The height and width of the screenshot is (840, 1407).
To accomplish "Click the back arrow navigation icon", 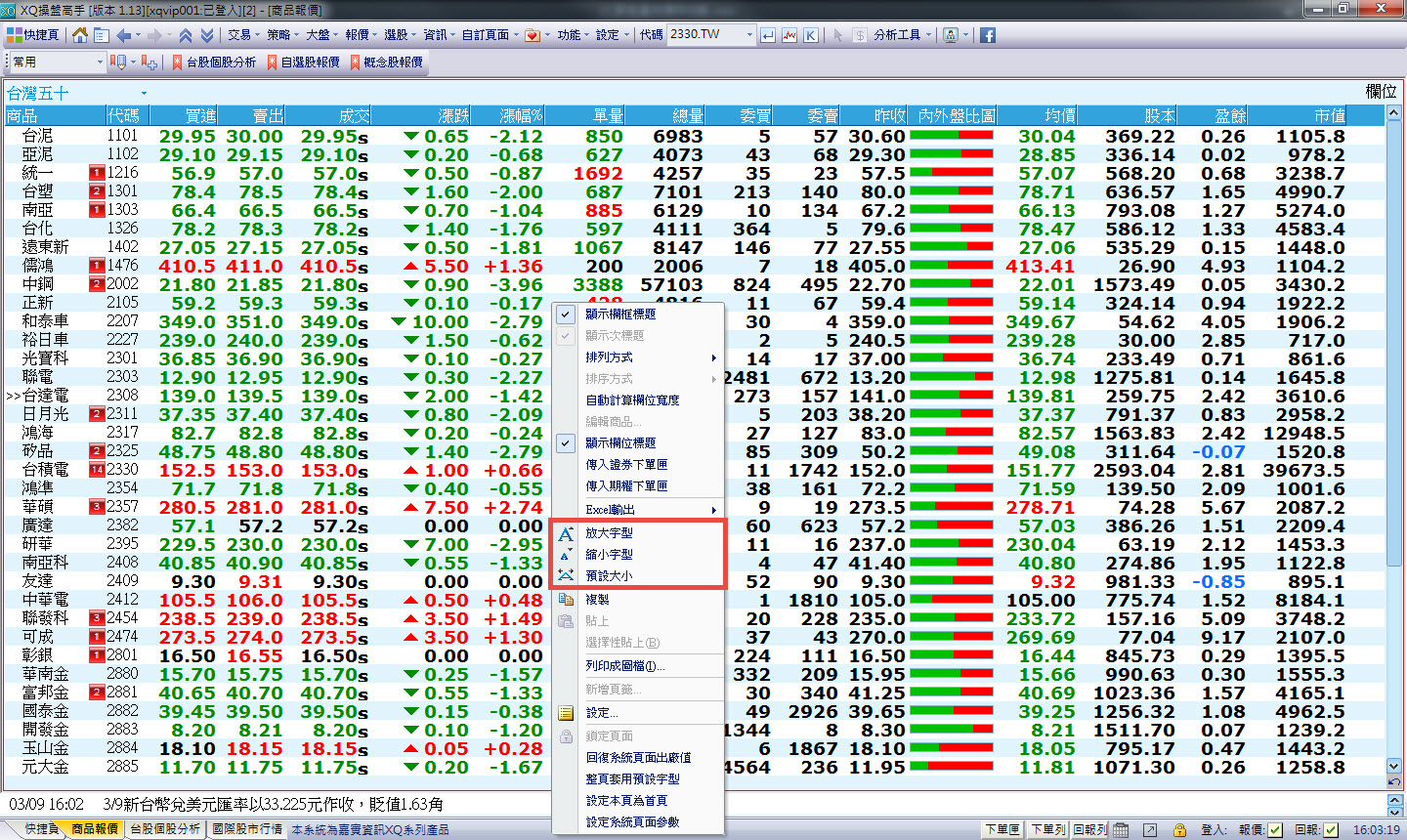I will point(124,35).
